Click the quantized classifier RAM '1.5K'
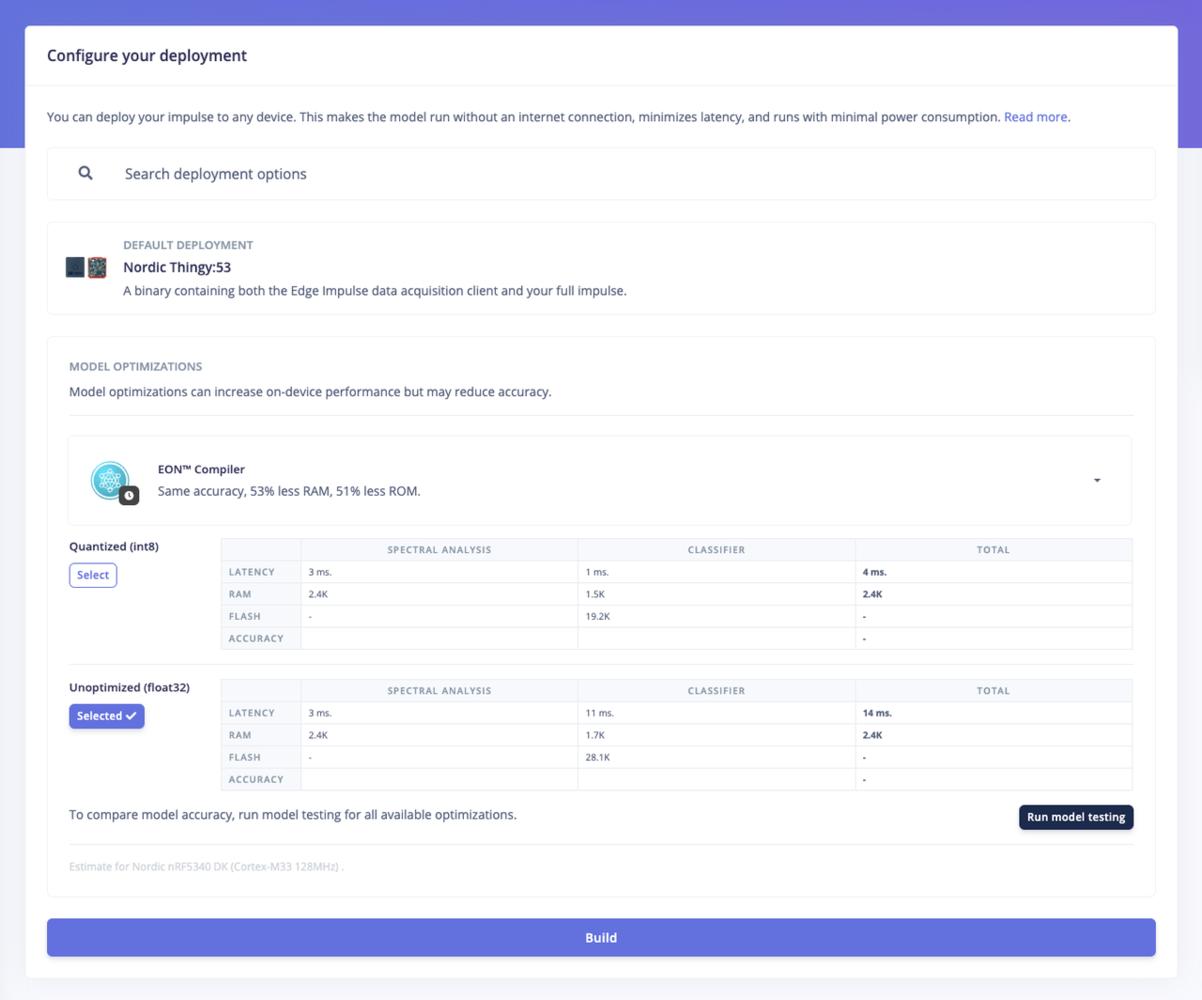This screenshot has height=1000, width=1202. pos(596,594)
